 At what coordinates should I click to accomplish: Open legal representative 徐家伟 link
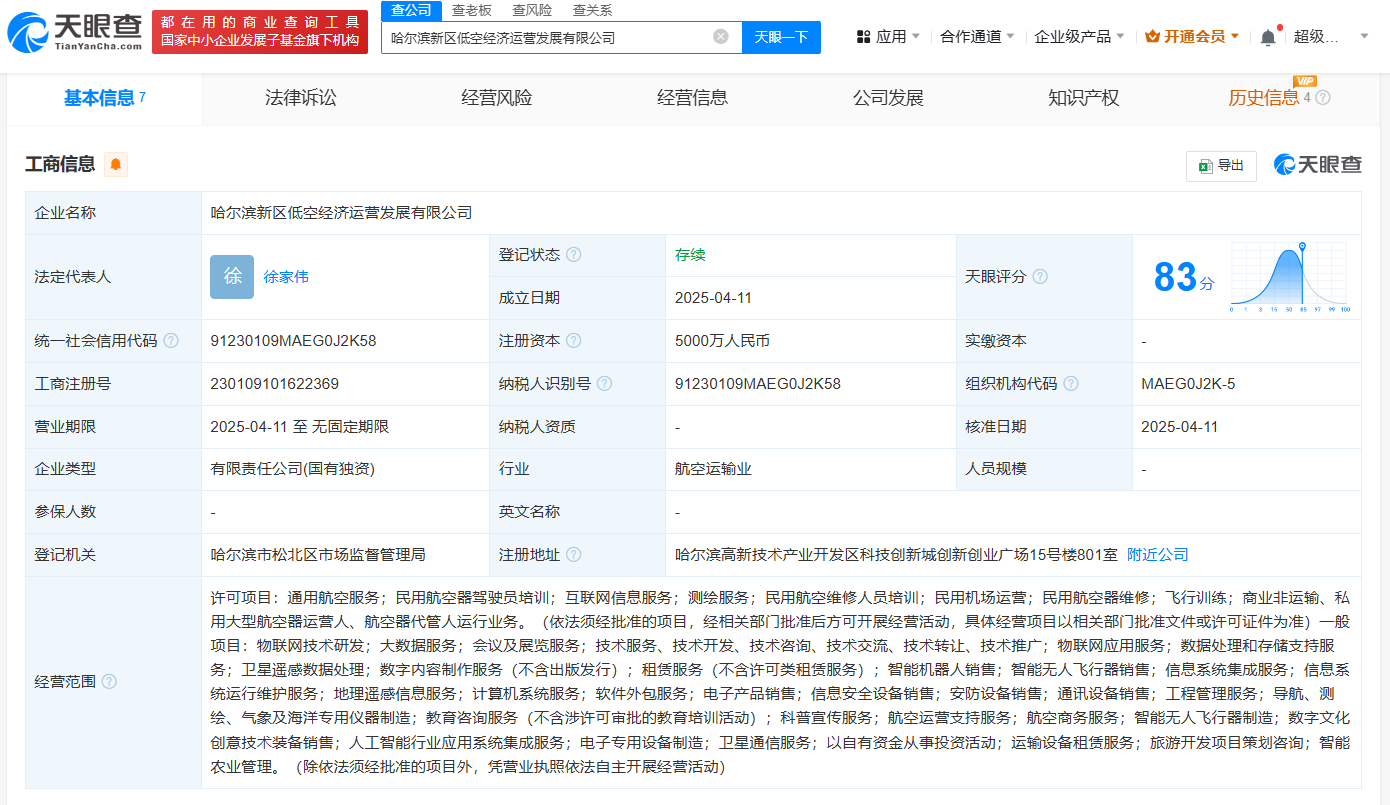[x=286, y=277]
